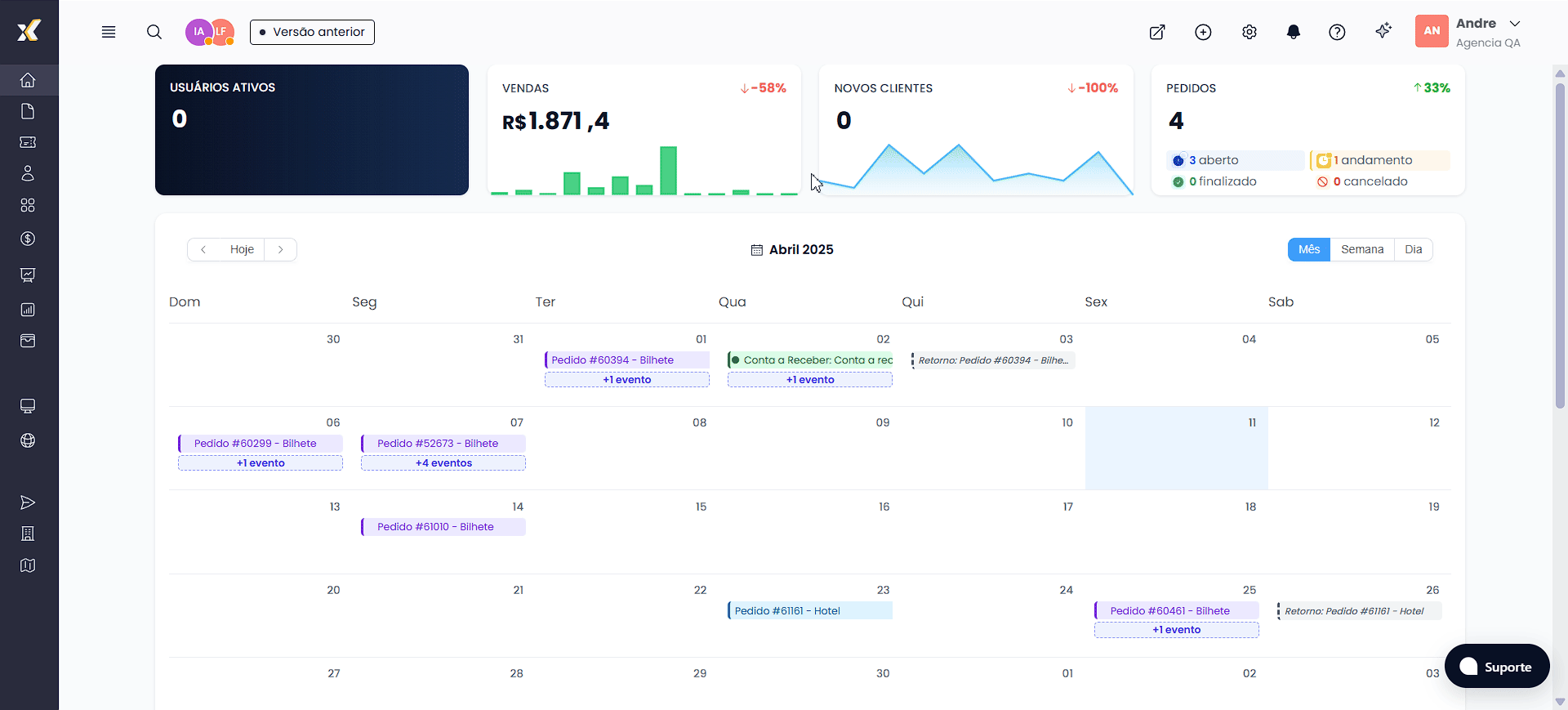Click the paper plane send sidebar icon
The height and width of the screenshot is (710, 1568).
[x=28, y=502]
